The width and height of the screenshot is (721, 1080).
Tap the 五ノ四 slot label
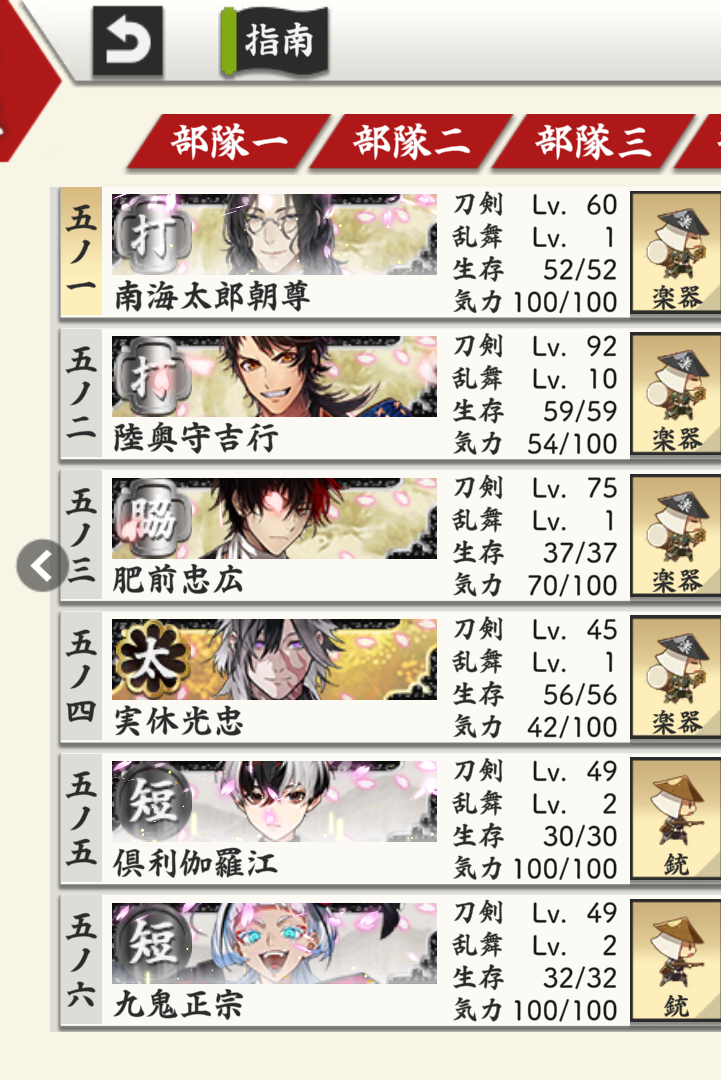[81, 676]
